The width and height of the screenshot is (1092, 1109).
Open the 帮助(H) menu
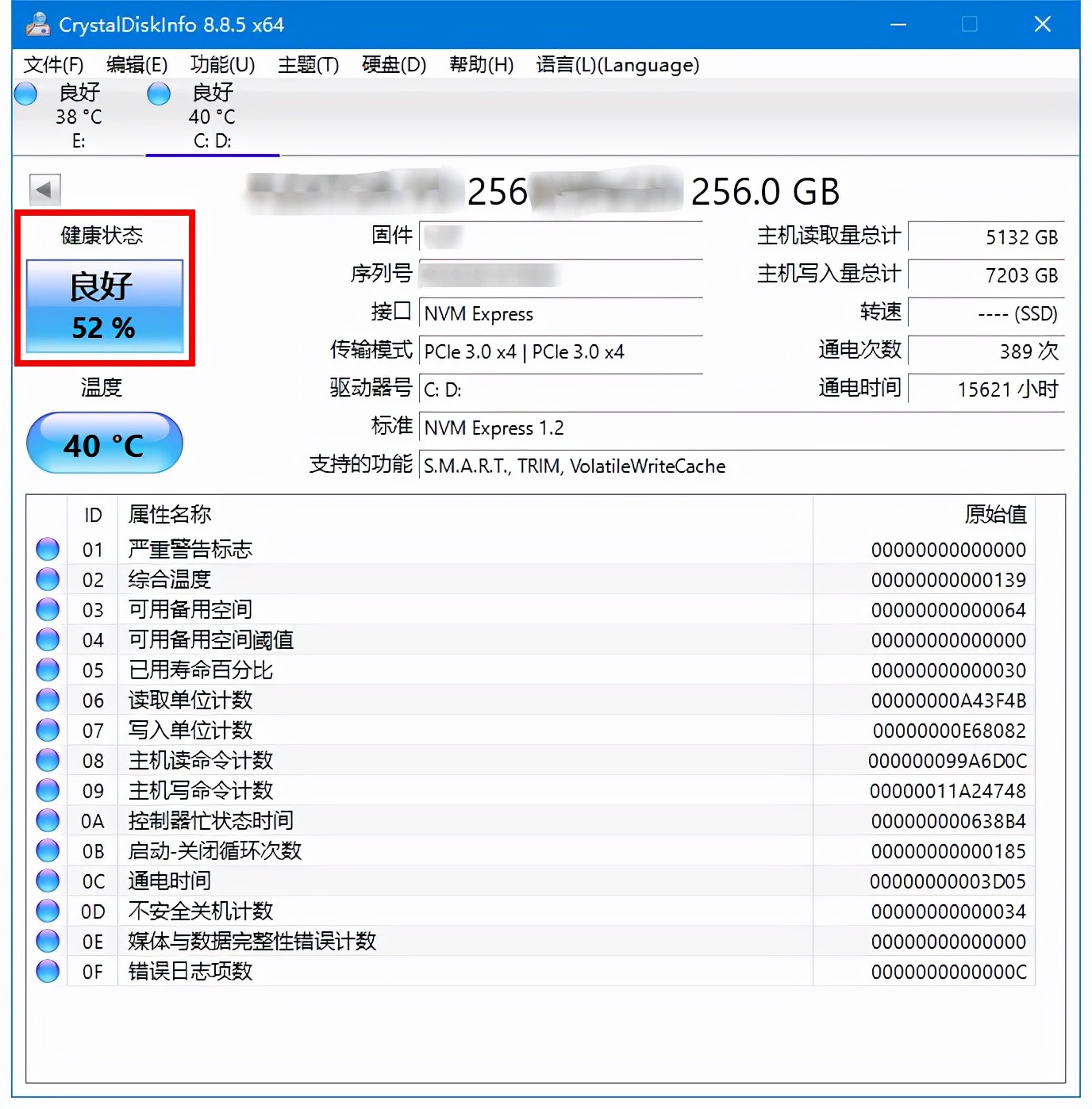click(x=479, y=65)
